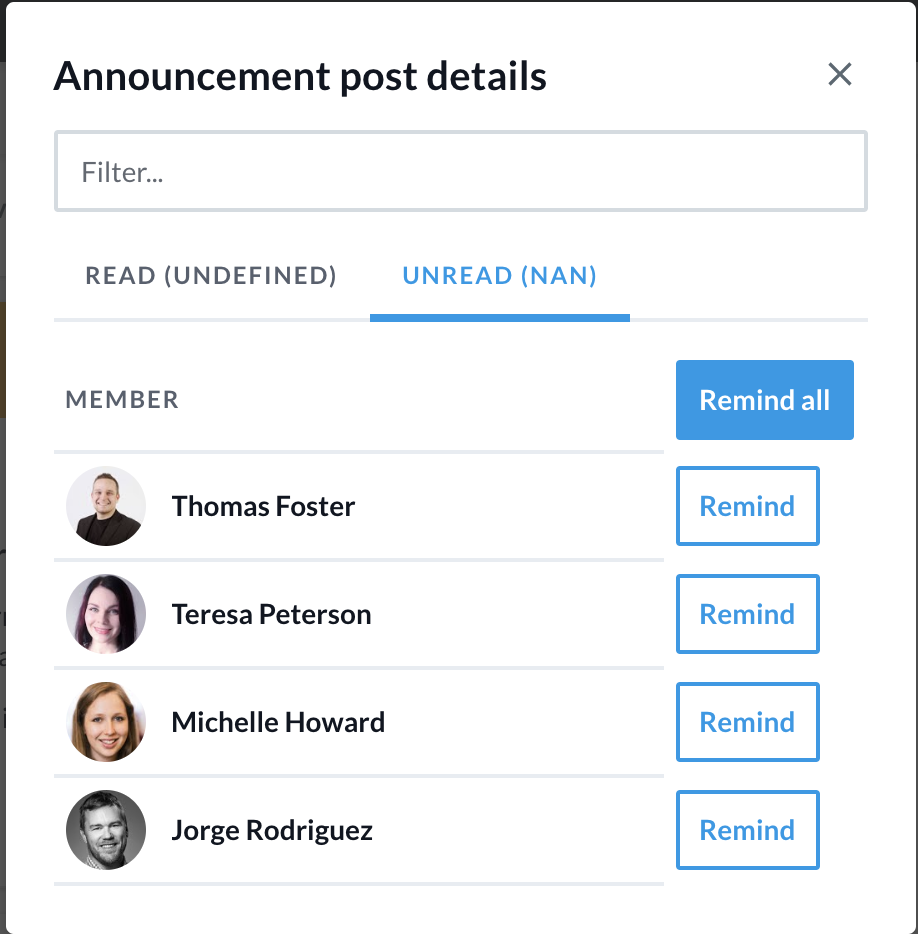
Task: Remind Thomas Foster about the post
Action: [747, 506]
